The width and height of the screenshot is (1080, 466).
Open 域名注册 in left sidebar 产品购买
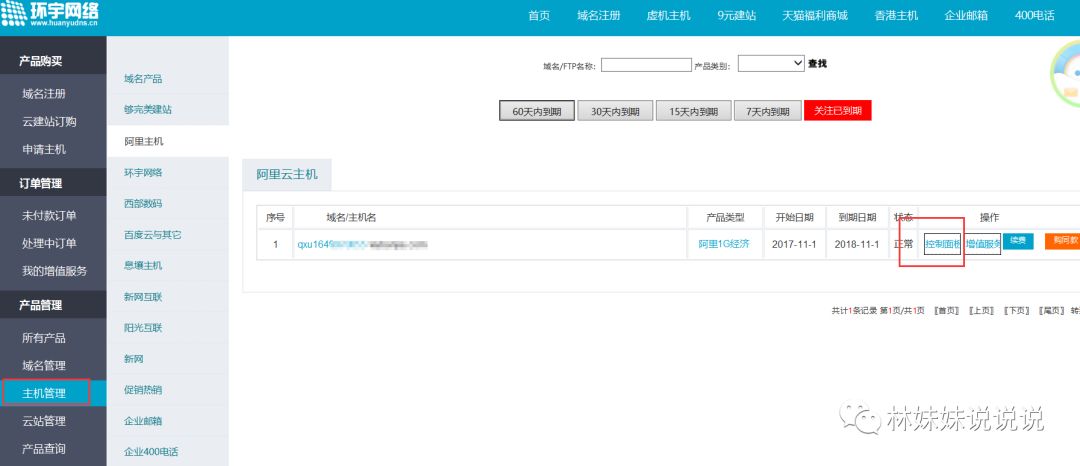coord(44,94)
